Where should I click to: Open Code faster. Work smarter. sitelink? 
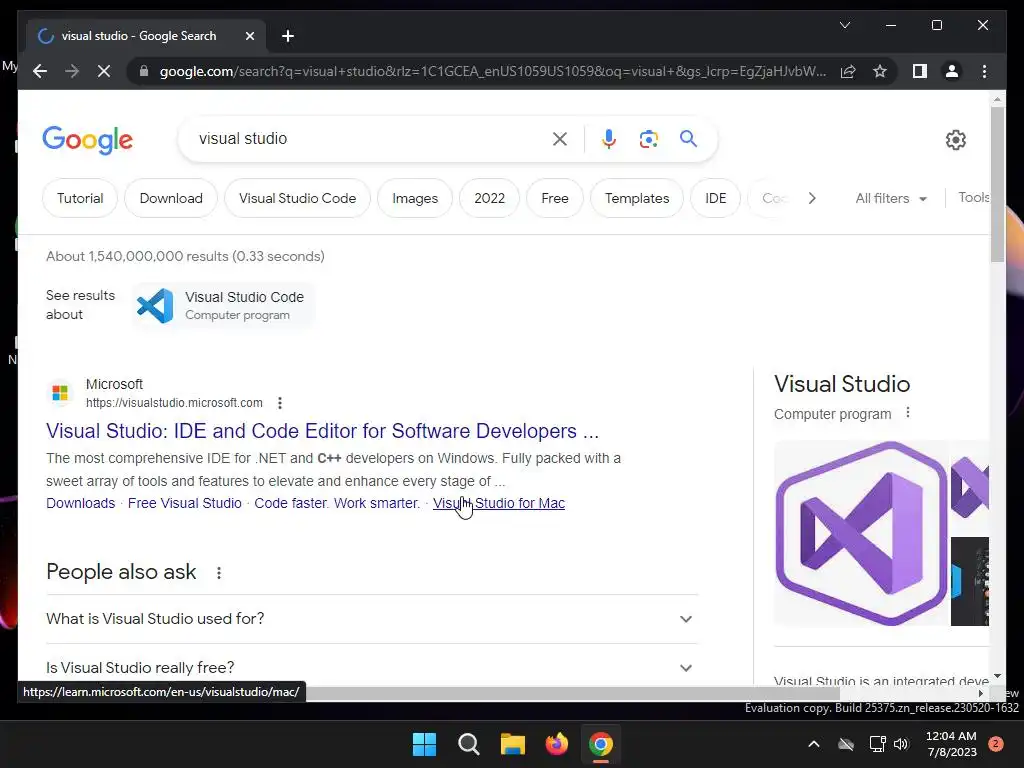point(337,503)
